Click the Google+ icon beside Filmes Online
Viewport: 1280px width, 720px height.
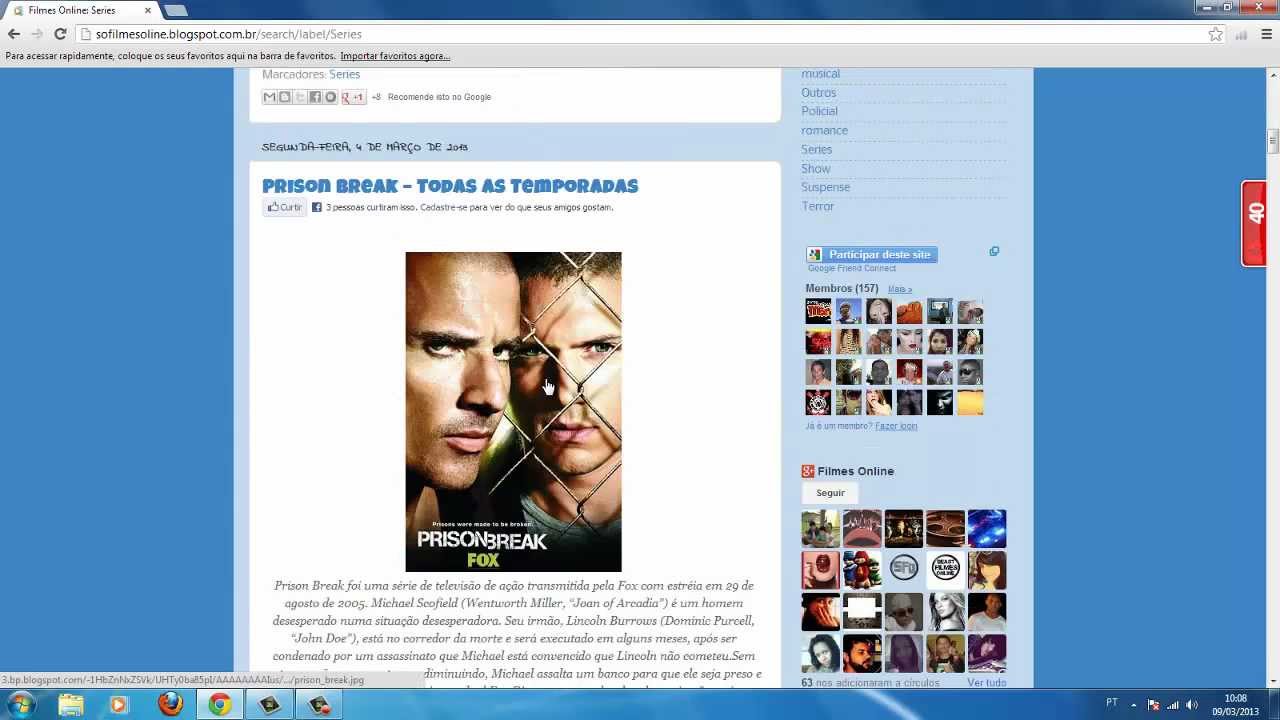point(808,471)
